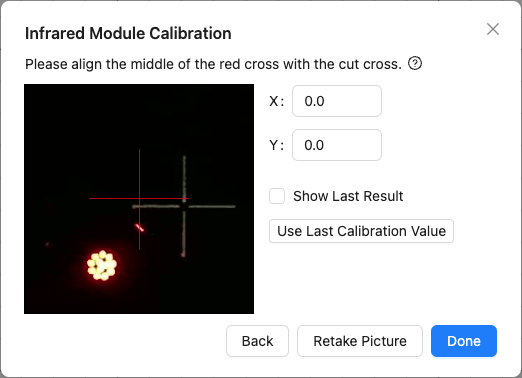522x378 pixels.
Task: Click the Show Last Result label text
Action: click(348, 196)
